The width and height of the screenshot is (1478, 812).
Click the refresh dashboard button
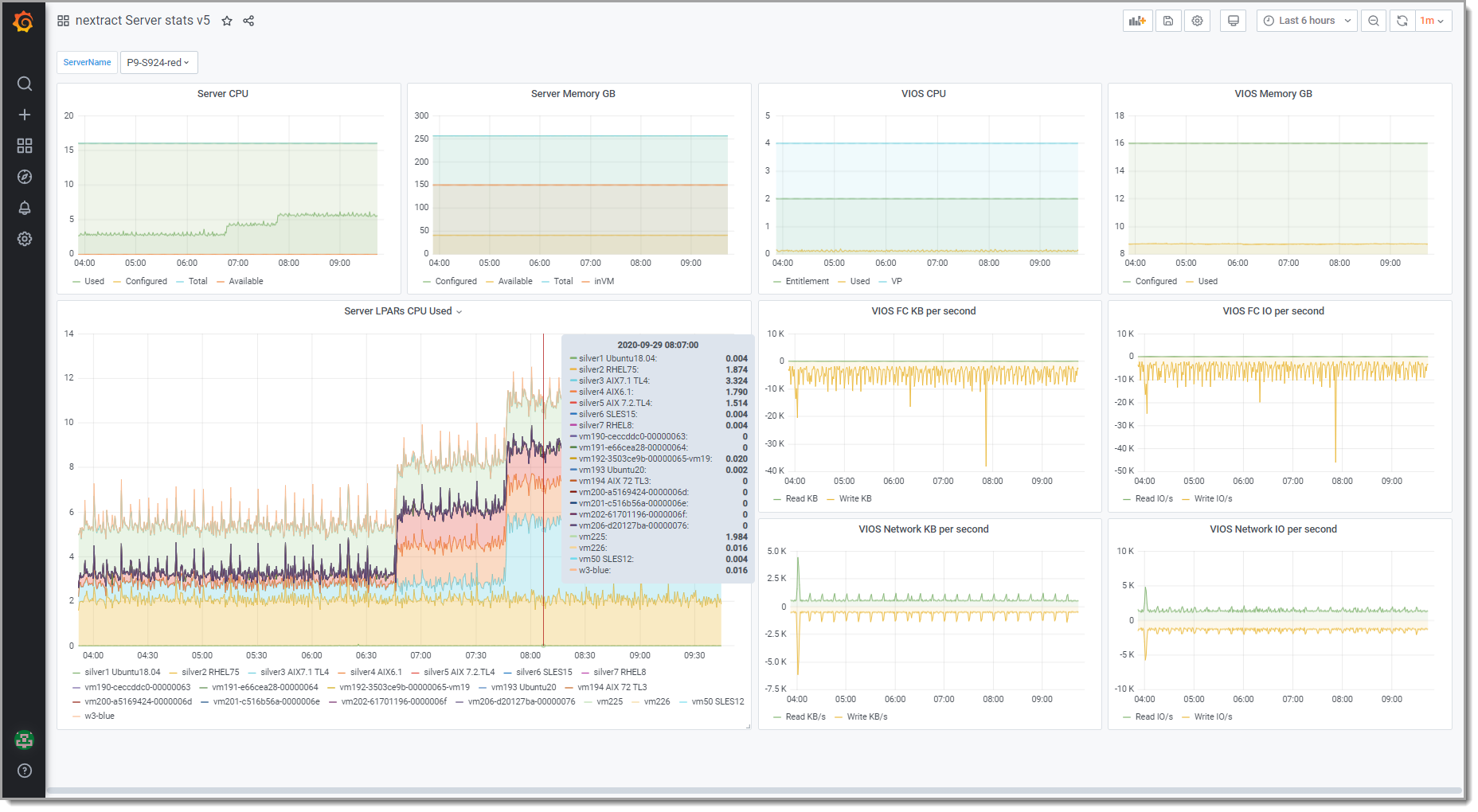(1402, 21)
